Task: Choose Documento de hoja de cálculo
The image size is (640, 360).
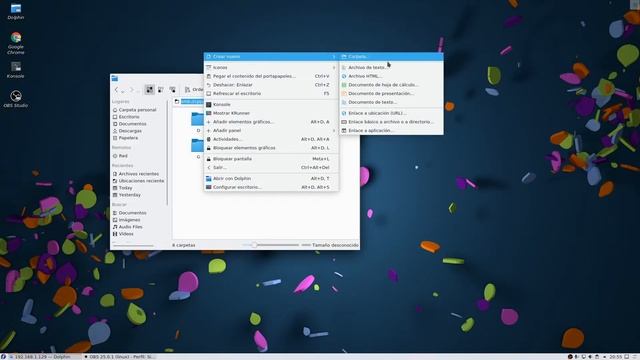Action: pyautogui.click(x=392, y=85)
